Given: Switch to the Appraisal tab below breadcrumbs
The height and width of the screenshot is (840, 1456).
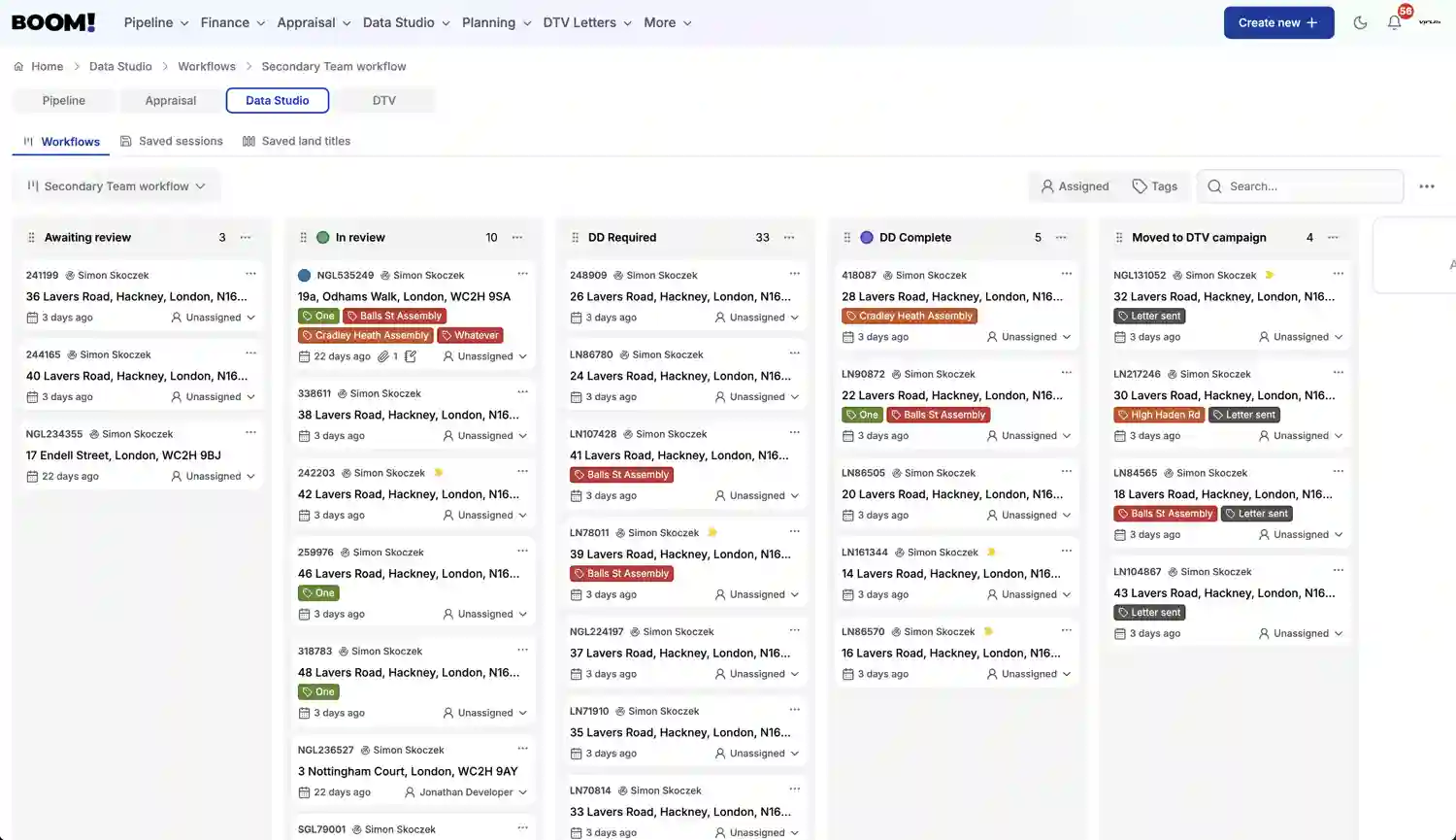Looking at the screenshot, I should (x=171, y=101).
